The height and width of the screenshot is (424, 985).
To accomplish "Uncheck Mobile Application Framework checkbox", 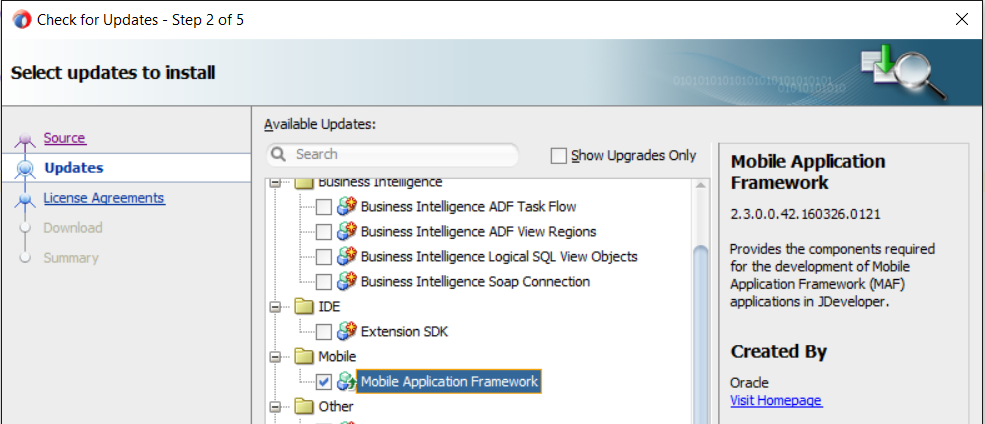I will click(324, 381).
